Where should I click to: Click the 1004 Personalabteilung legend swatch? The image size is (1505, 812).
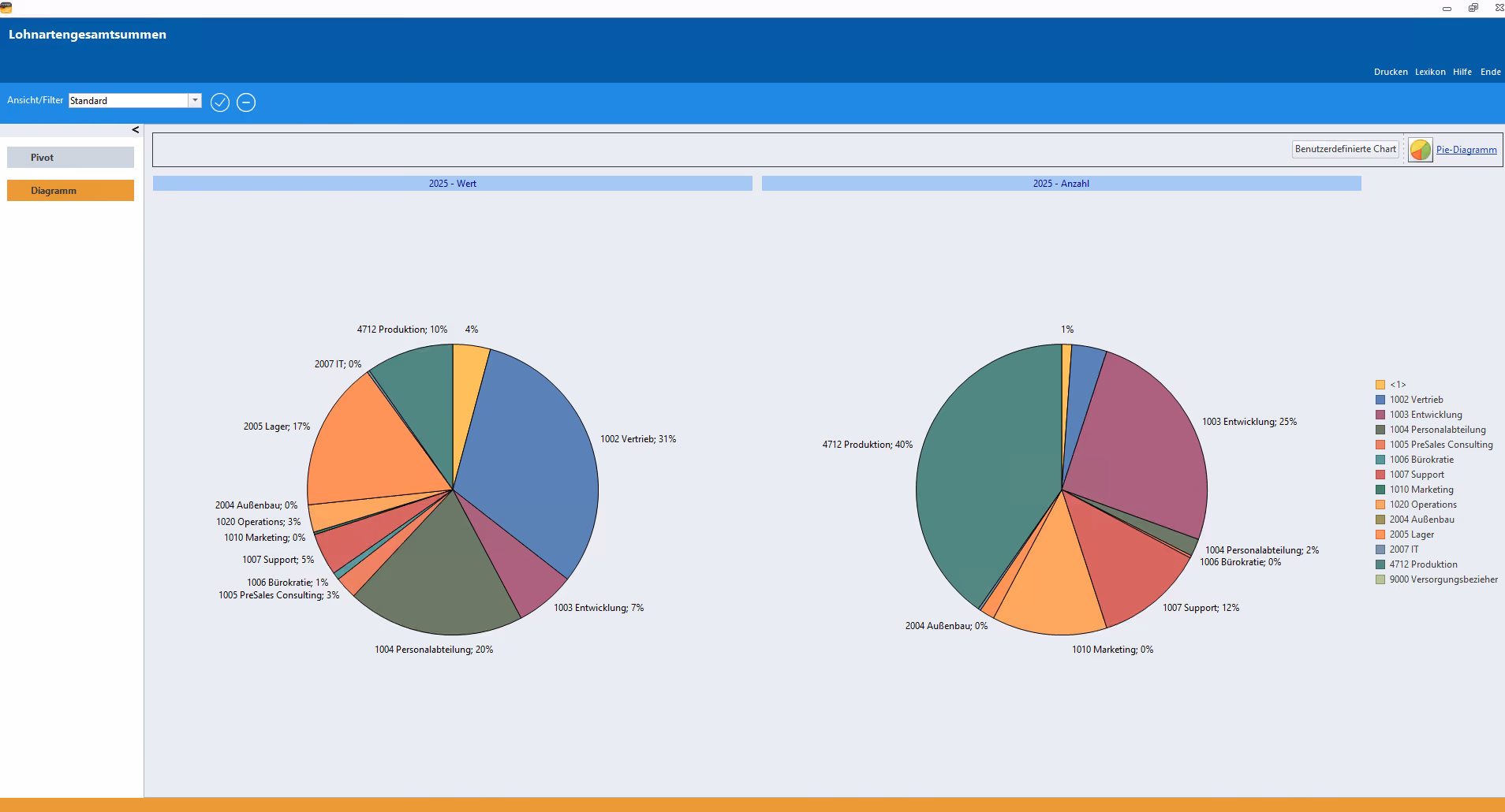tap(1380, 430)
